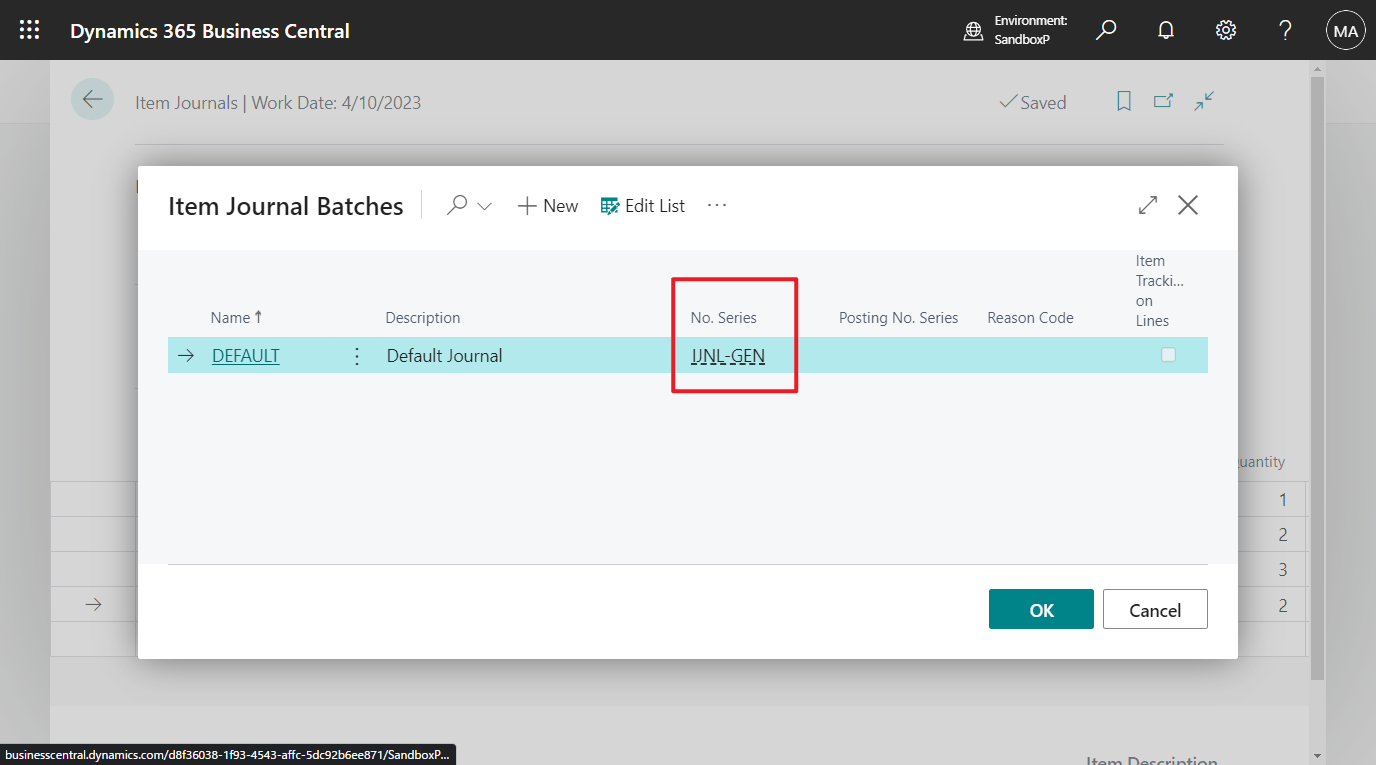This screenshot has width=1376, height=765.
Task: Open the notifications bell
Action: (x=1166, y=29)
